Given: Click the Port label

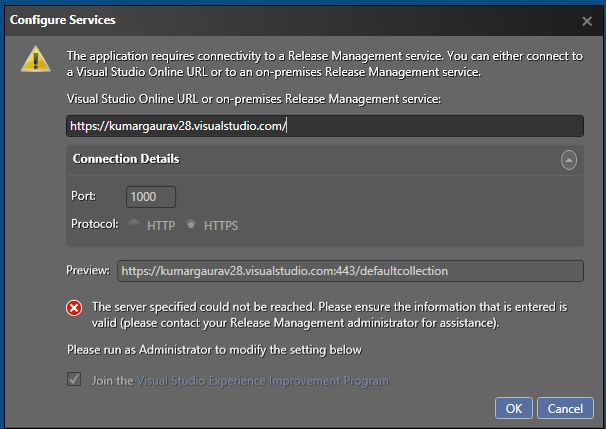Looking at the screenshot, I should (83, 196).
